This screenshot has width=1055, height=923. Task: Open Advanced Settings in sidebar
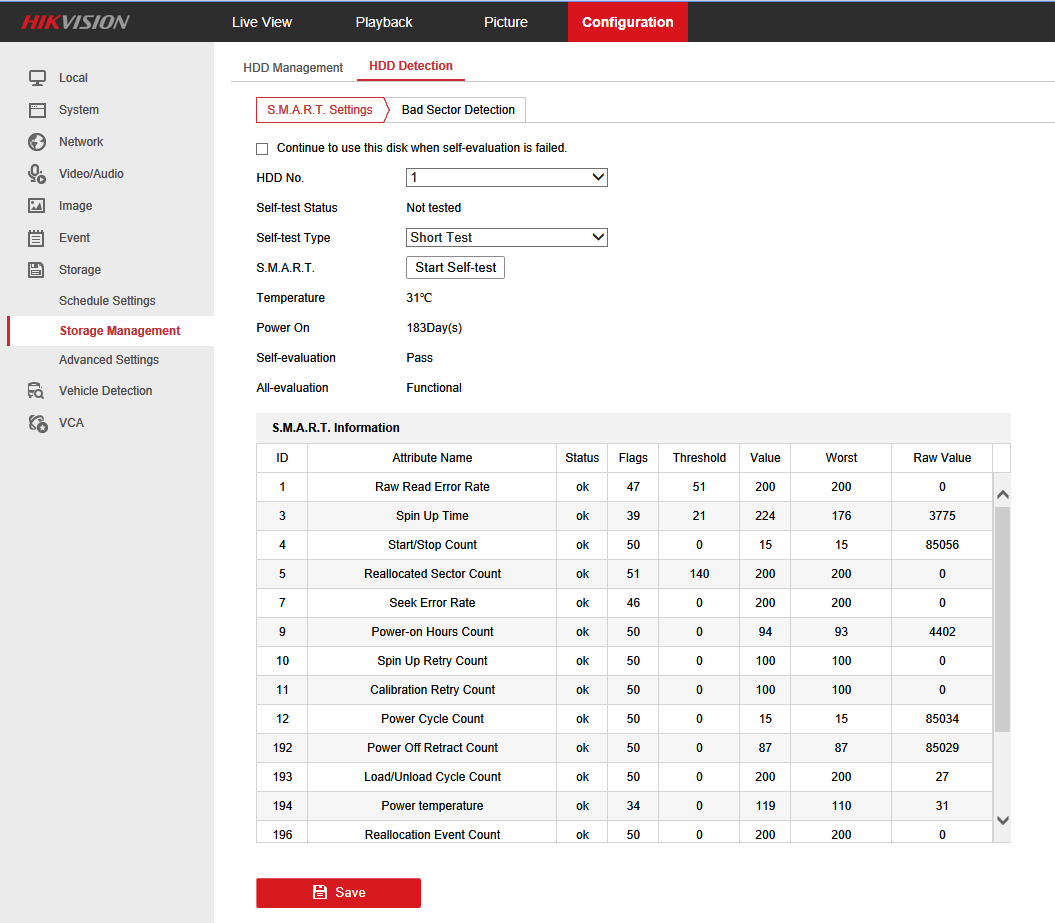click(108, 360)
